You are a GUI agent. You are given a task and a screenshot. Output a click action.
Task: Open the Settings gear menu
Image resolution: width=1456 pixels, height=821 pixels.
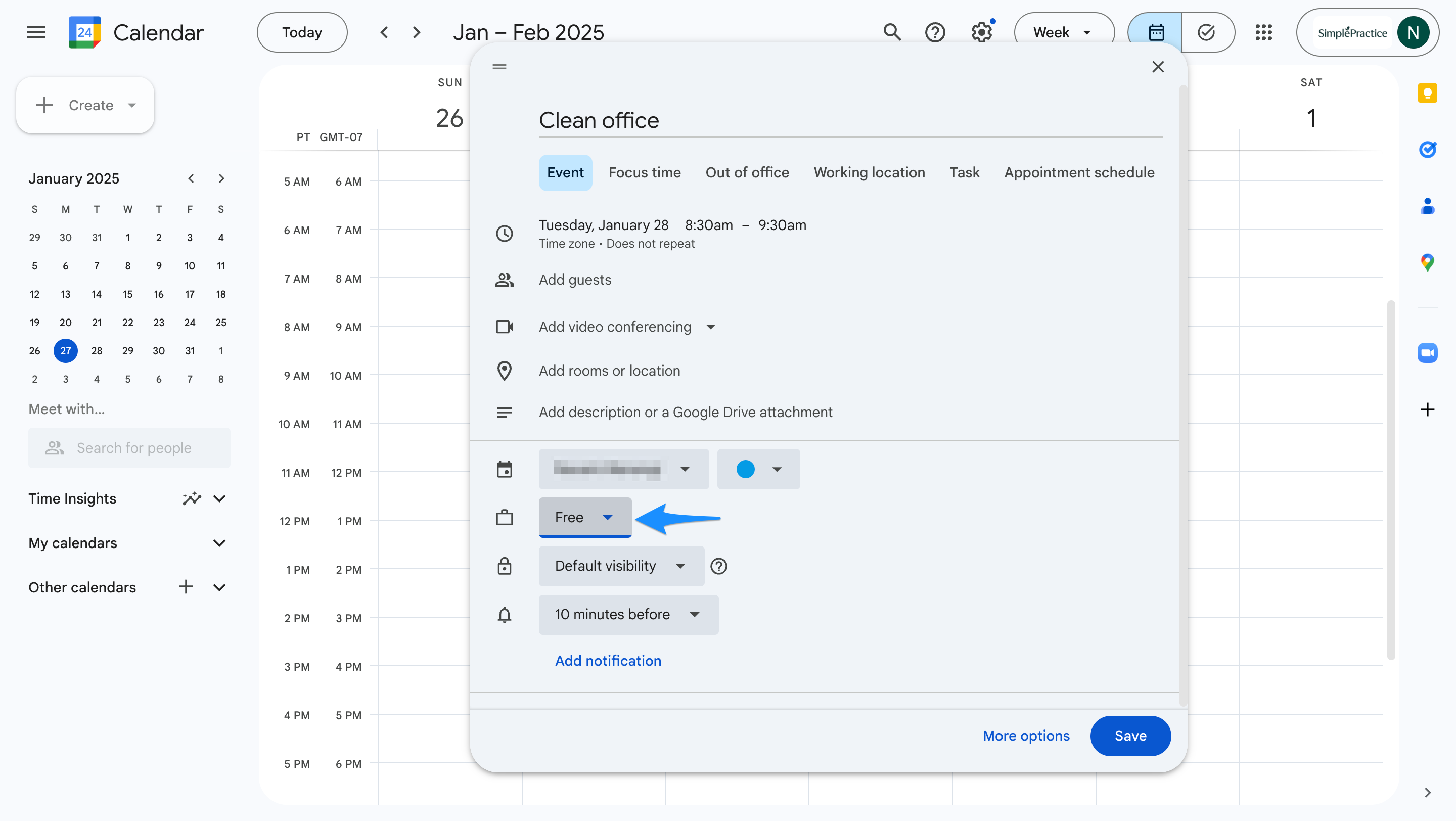[982, 32]
